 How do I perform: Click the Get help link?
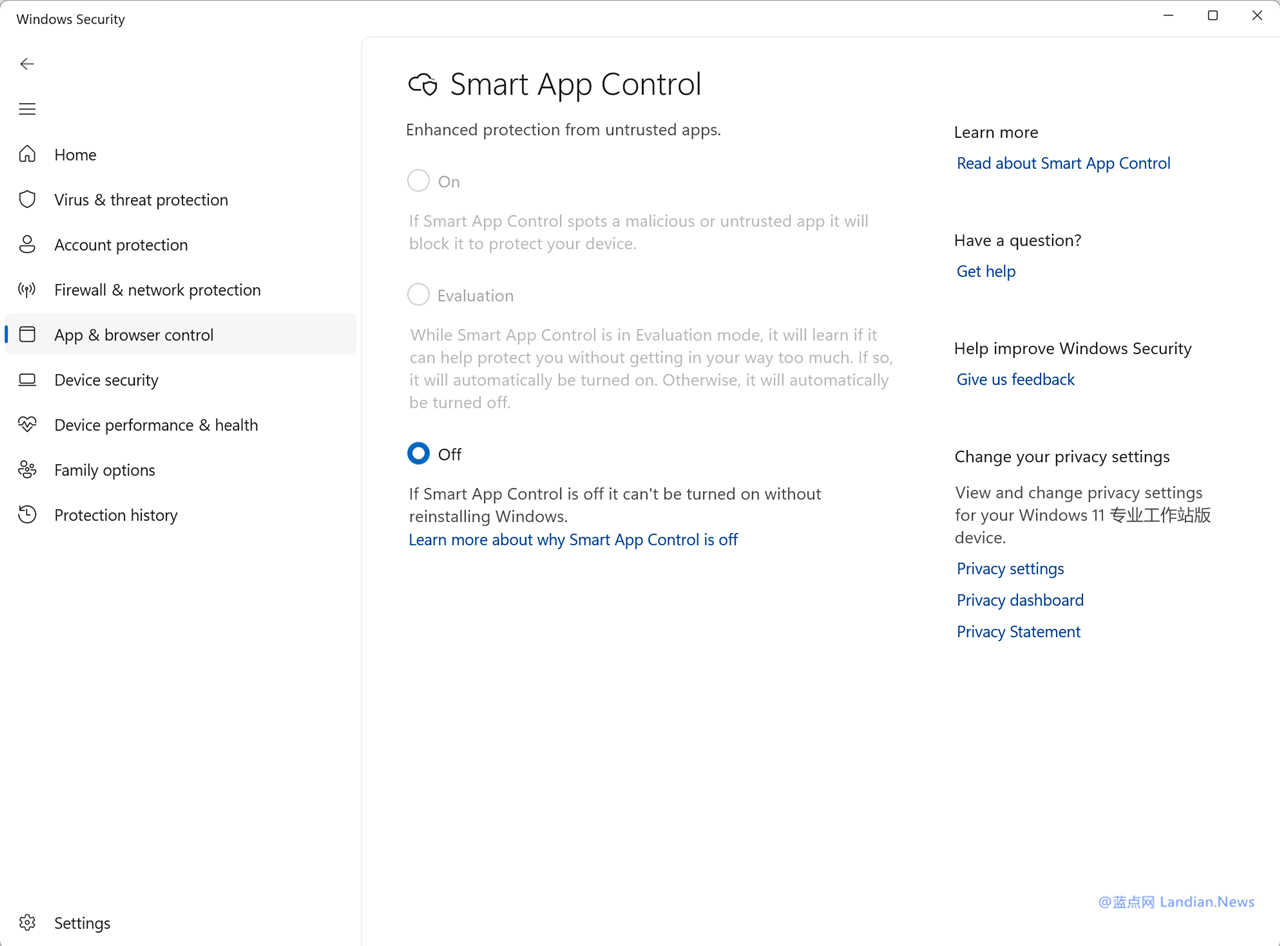pos(986,271)
